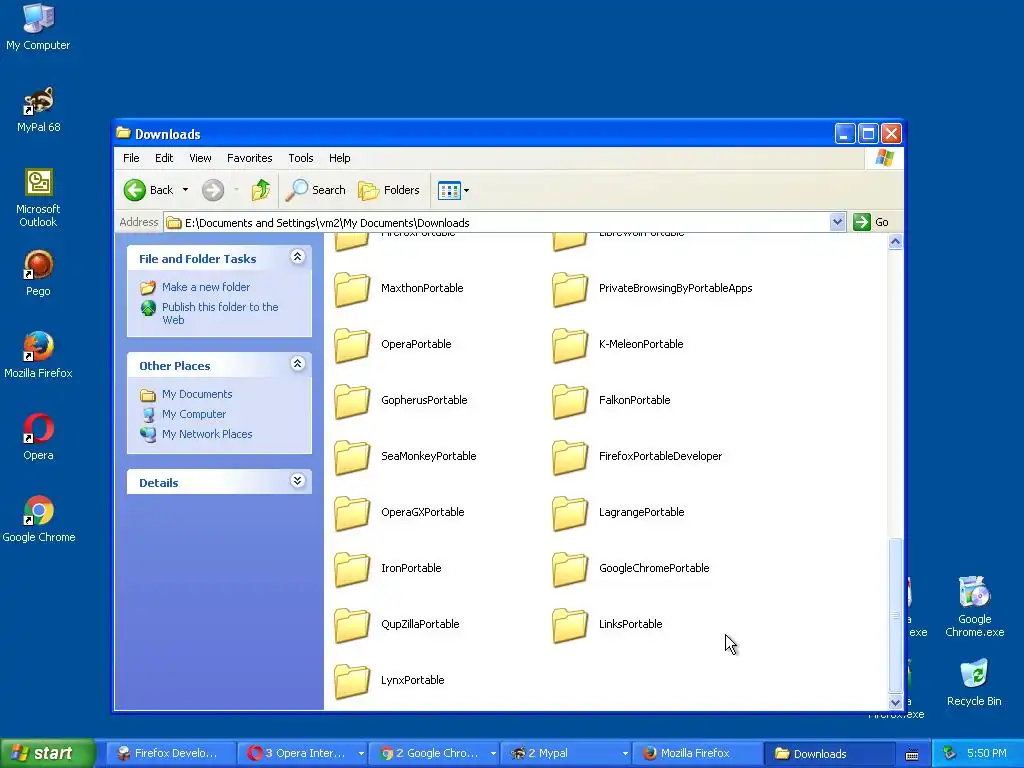The width and height of the screenshot is (1024, 768).
Task: Select the PrivateBrowsingByPortableApps folder icon
Action: click(569, 289)
